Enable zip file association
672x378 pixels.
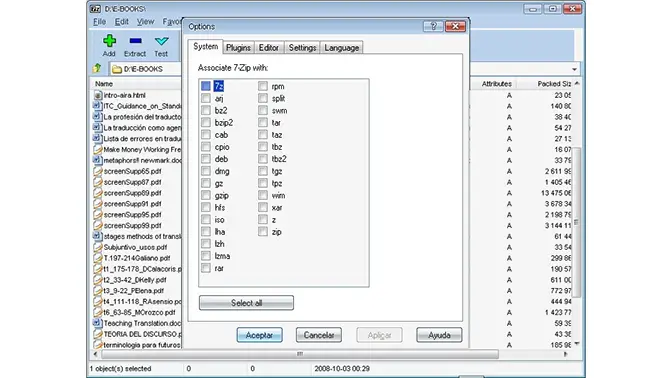click(263, 232)
